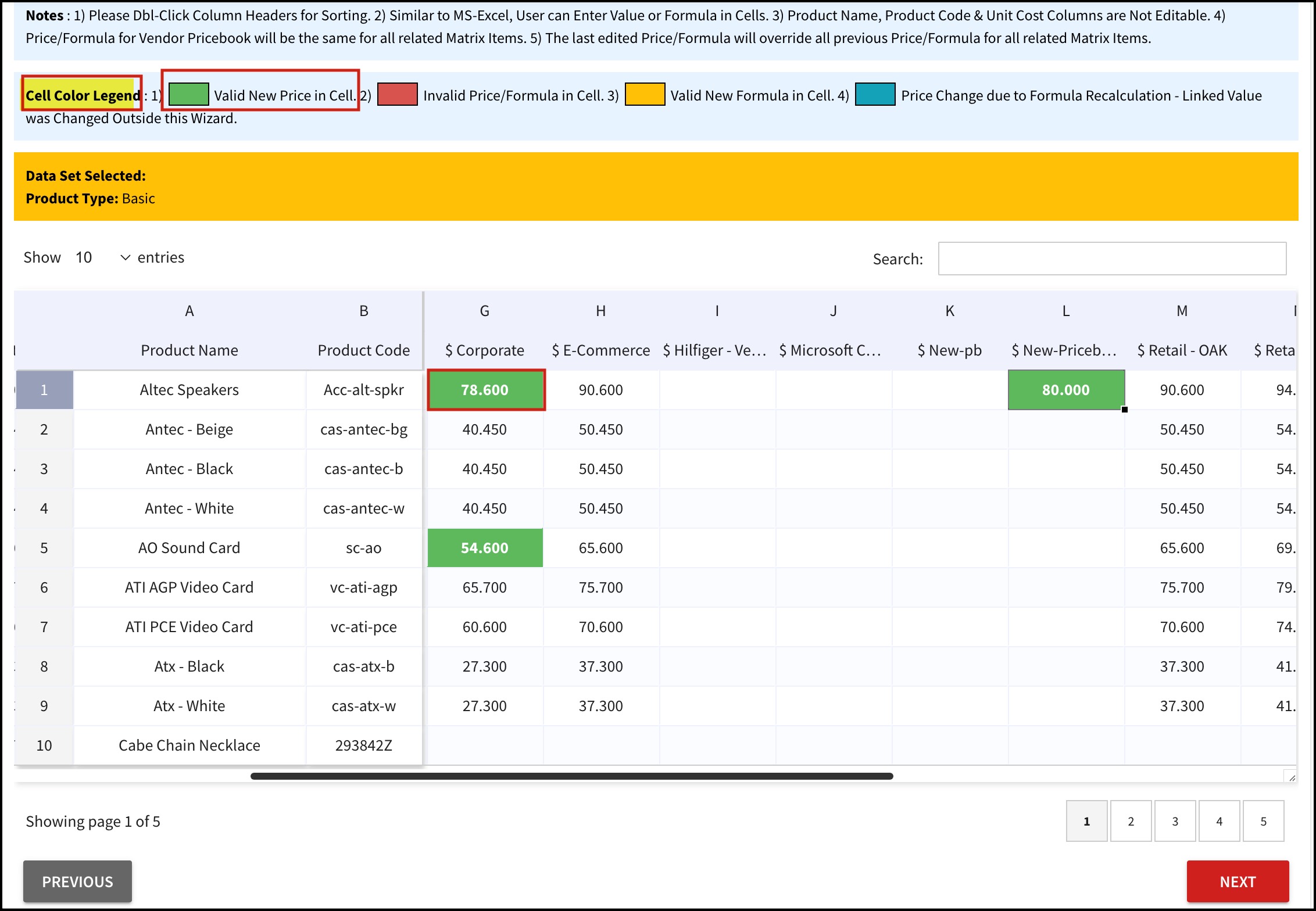
Task: Click the Antec - Beige product name
Action: (189, 429)
